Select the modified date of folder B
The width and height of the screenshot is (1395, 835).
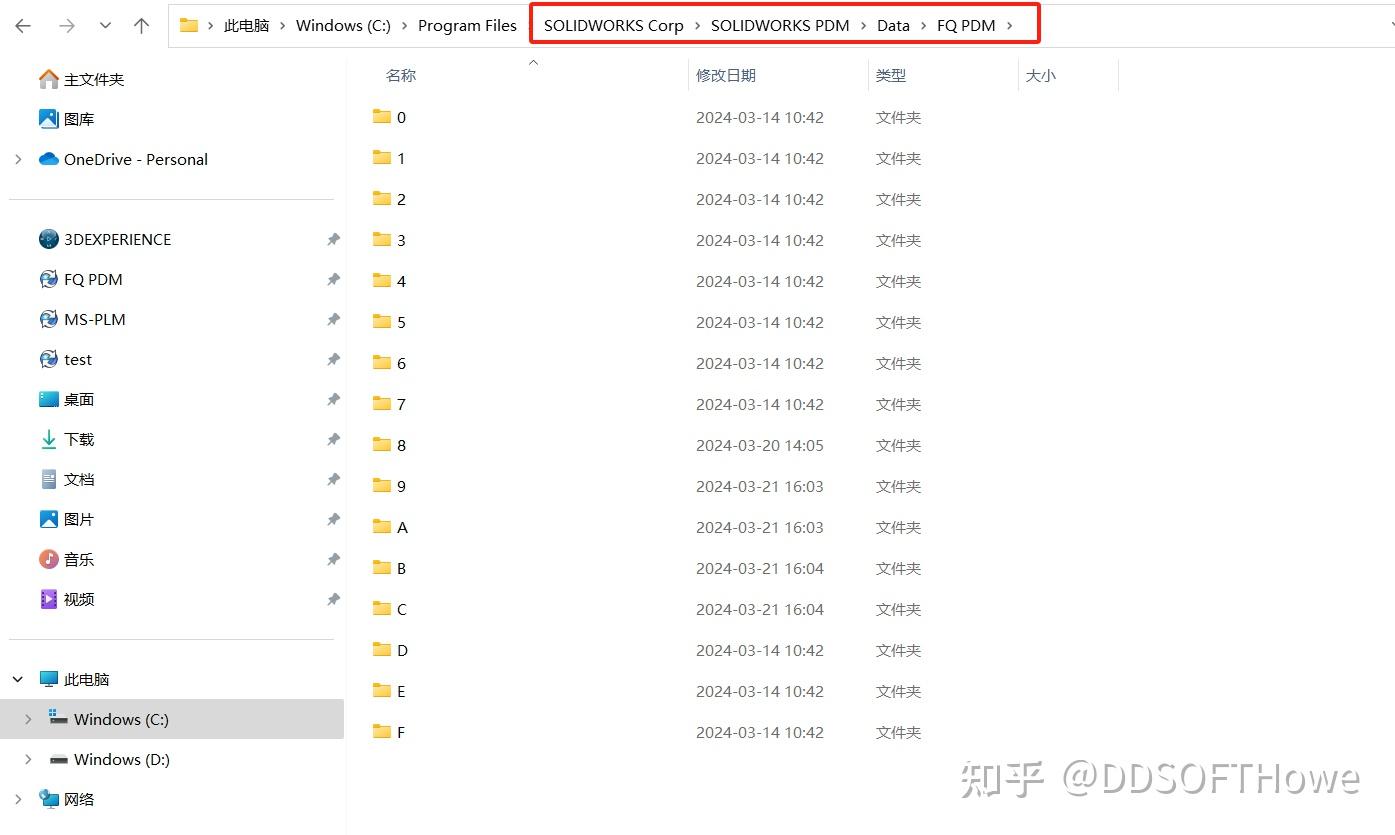(760, 568)
